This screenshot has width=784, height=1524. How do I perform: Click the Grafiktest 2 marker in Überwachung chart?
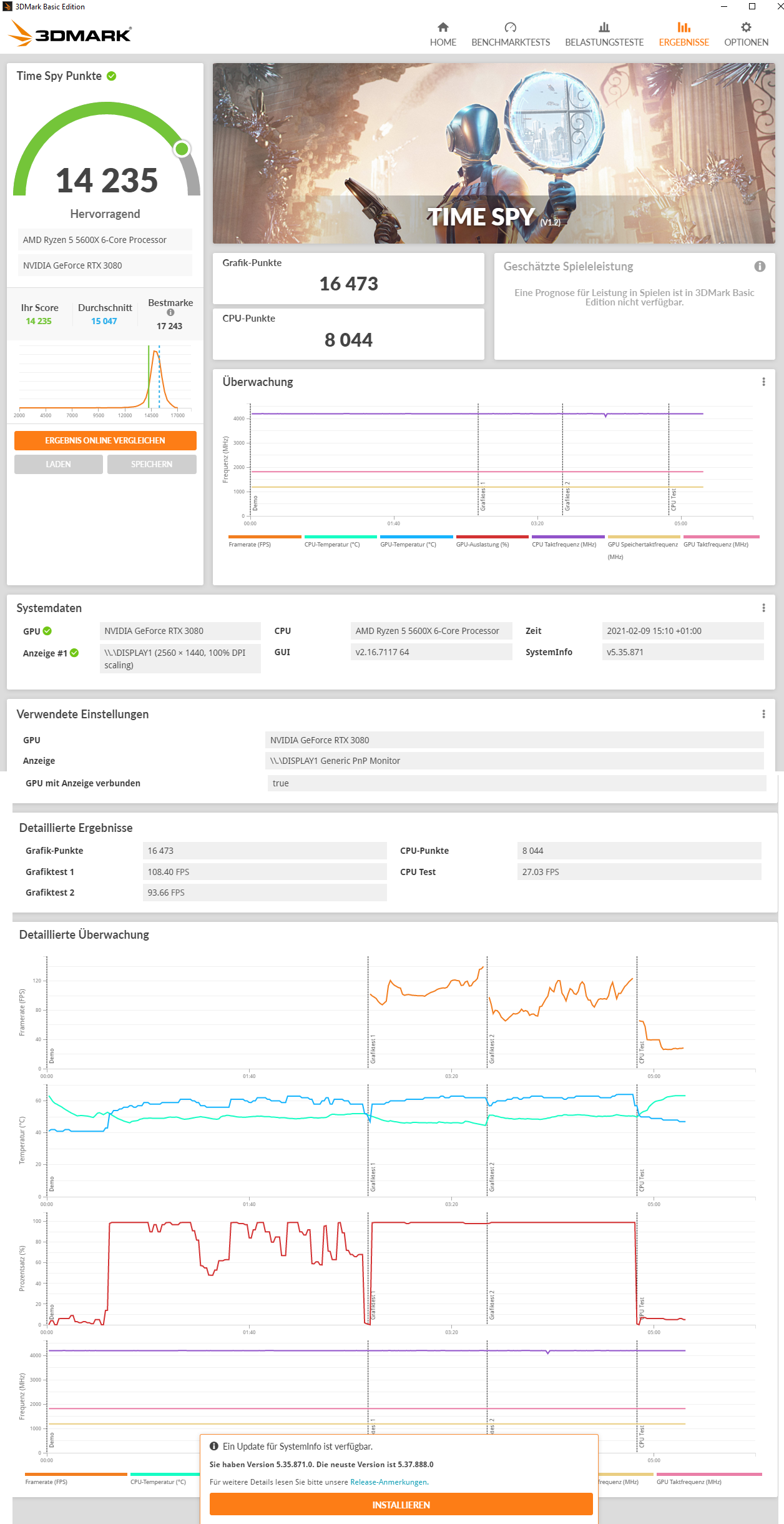tap(567, 497)
